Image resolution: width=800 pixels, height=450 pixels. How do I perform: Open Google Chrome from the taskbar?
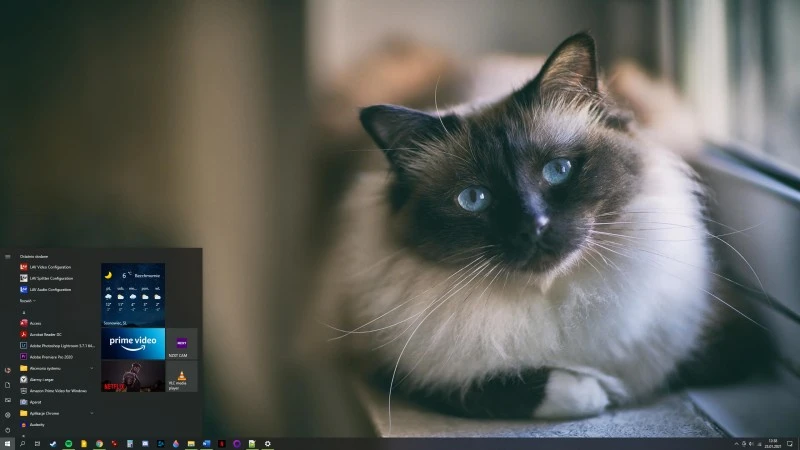99,444
